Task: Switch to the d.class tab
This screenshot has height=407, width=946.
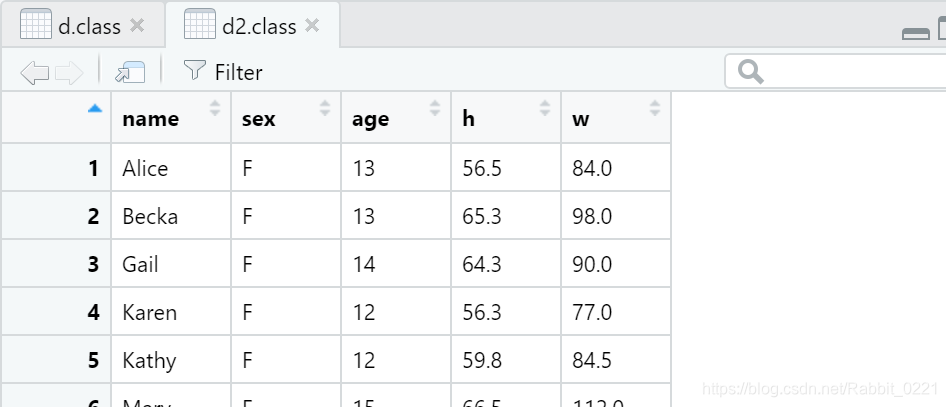Action: [88, 26]
